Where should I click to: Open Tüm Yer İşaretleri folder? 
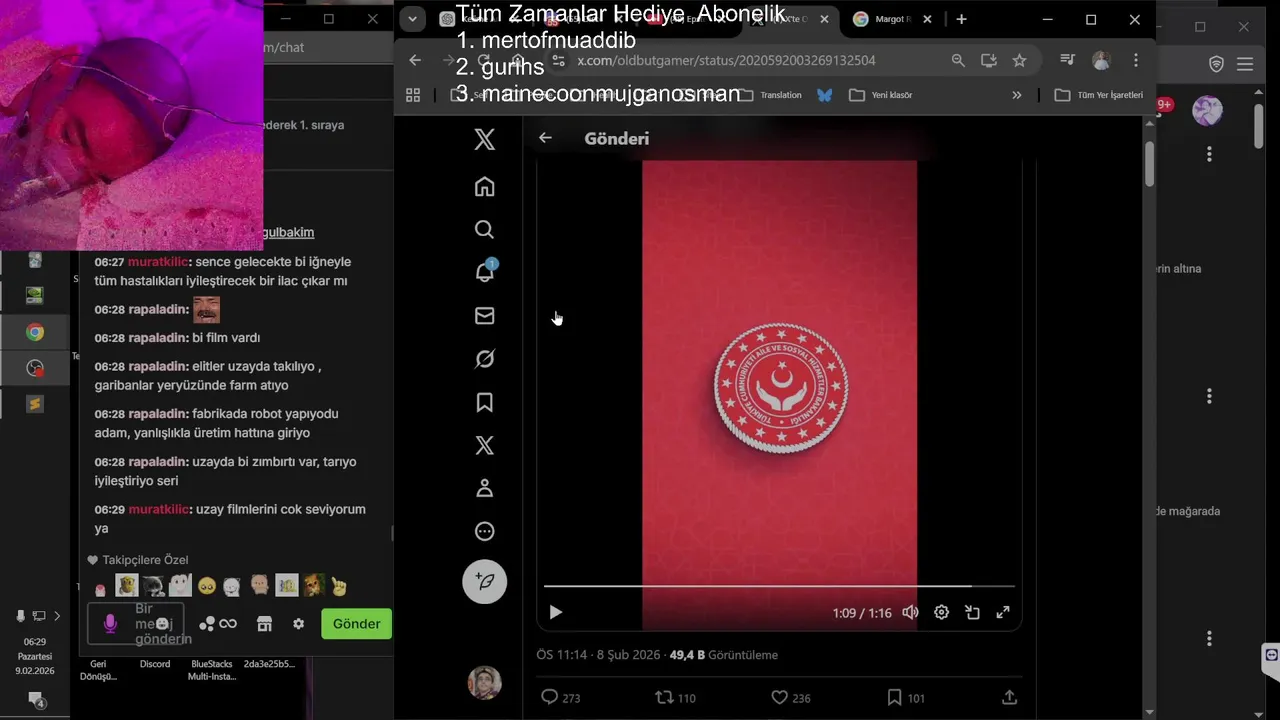[1098, 95]
